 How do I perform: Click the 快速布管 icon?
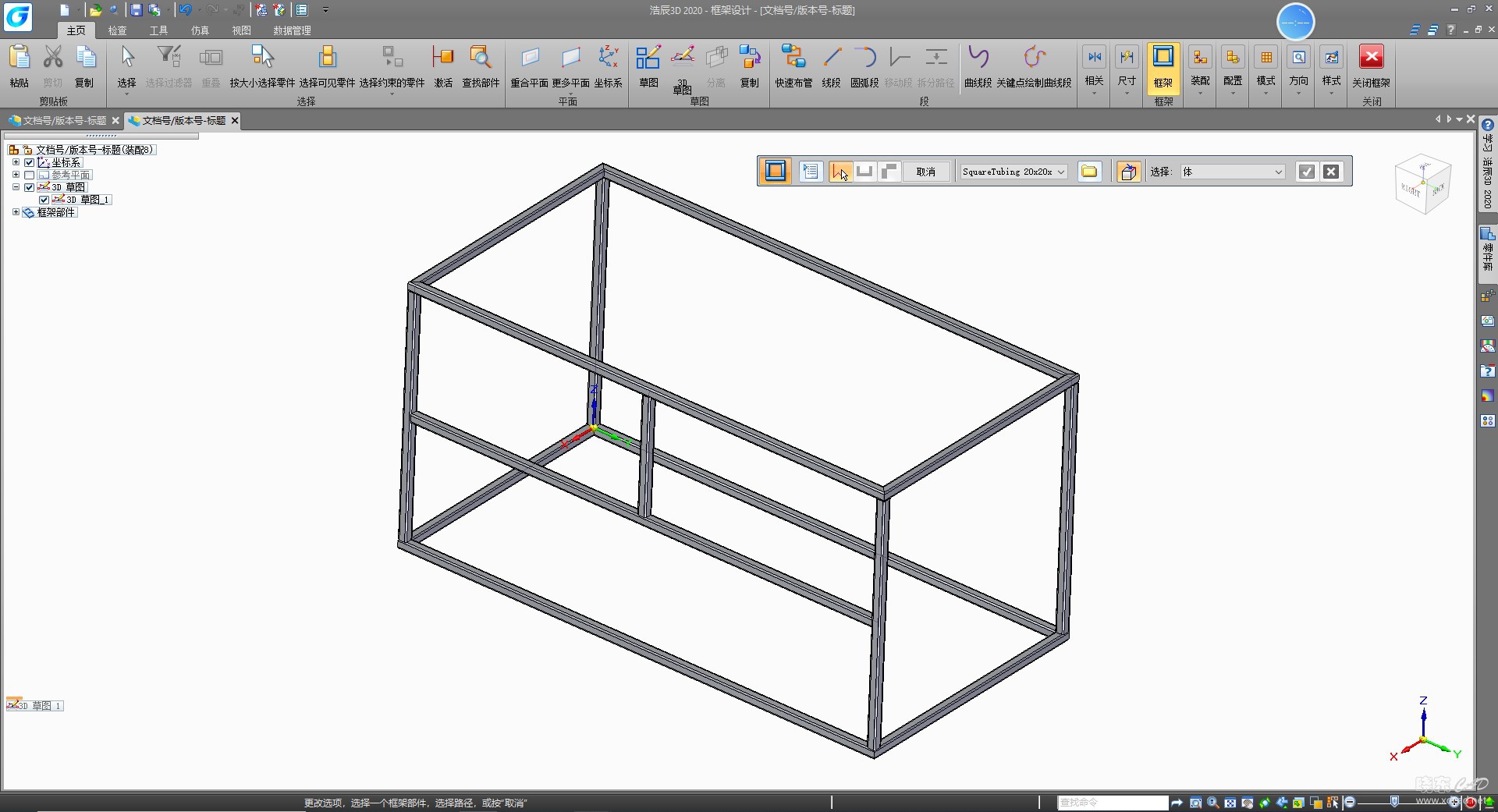(793, 58)
